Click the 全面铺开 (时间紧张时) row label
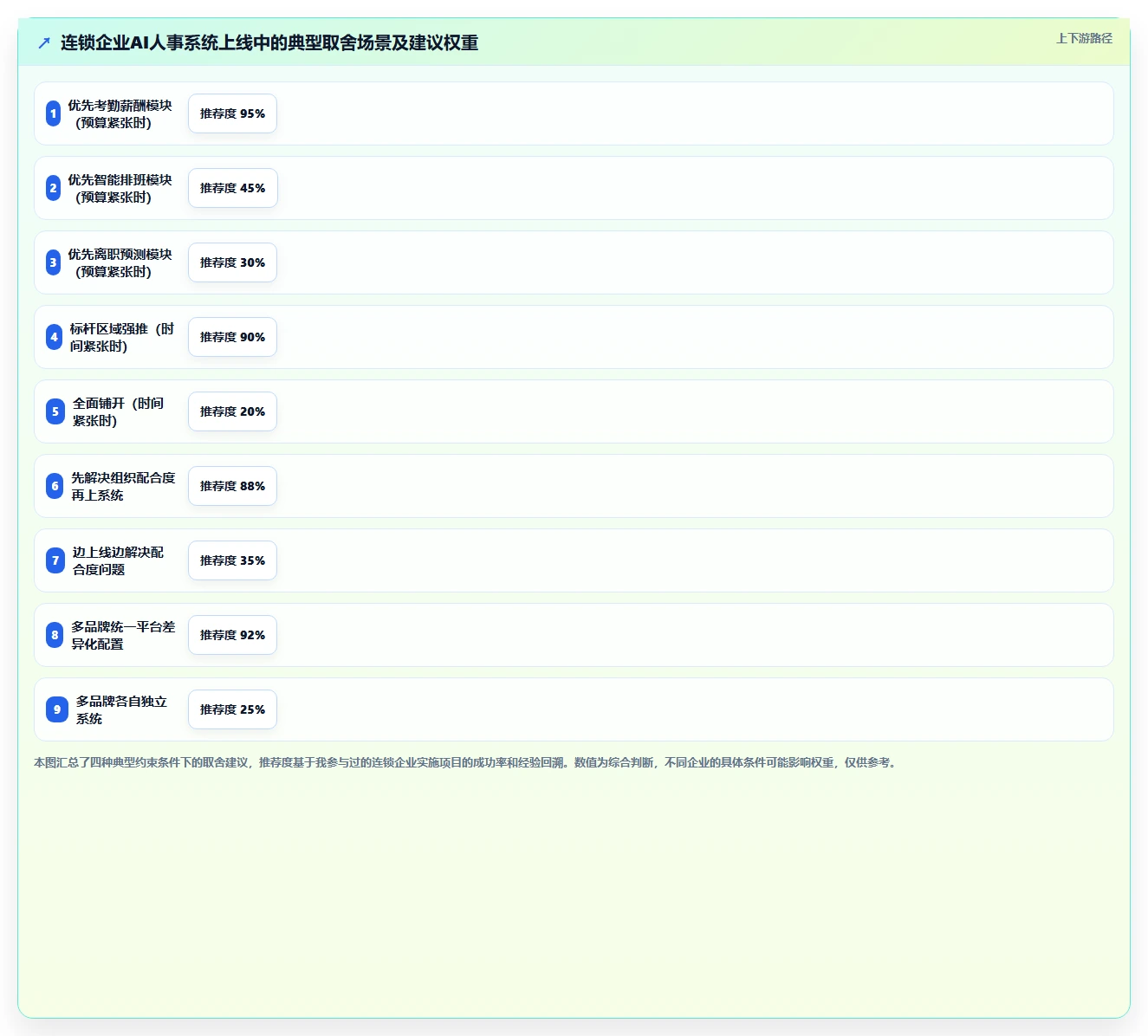The height and width of the screenshot is (1036, 1148). (x=118, y=411)
